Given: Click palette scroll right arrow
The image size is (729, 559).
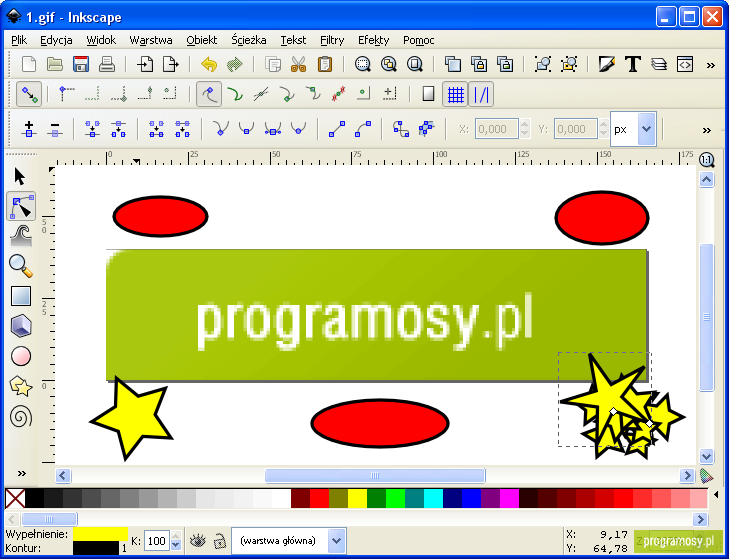Looking at the screenshot, I should coord(700,519).
